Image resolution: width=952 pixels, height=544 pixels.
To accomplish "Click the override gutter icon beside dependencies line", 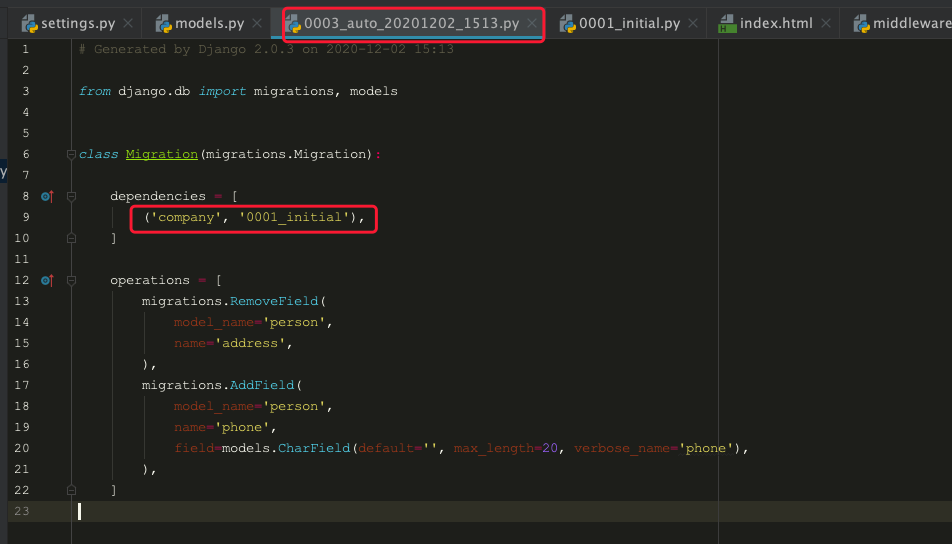I will (x=46, y=196).
